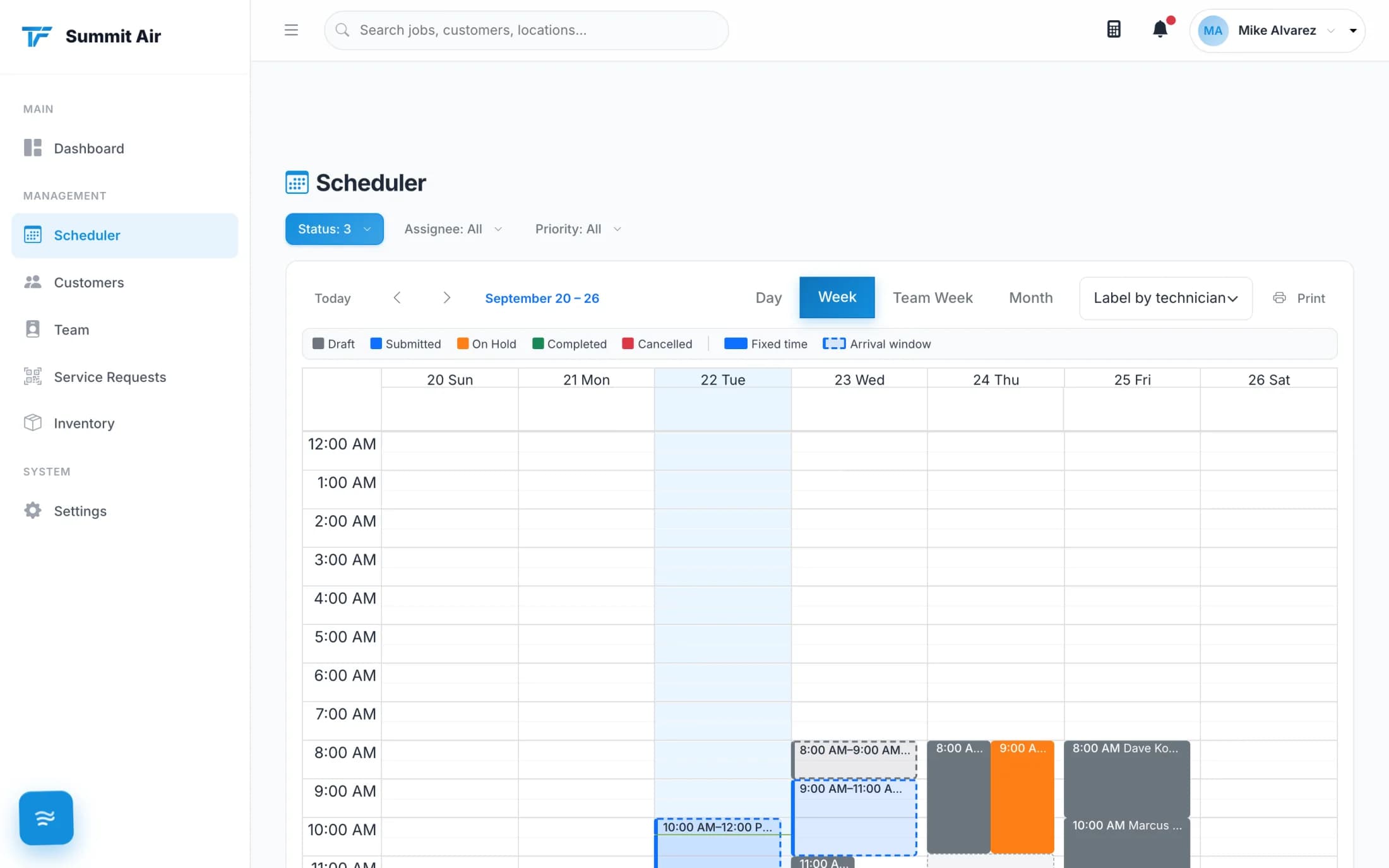Open the 8:00 AM–9:00 AM Wednesday job
The width and height of the screenshot is (1389, 868).
point(854,760)
